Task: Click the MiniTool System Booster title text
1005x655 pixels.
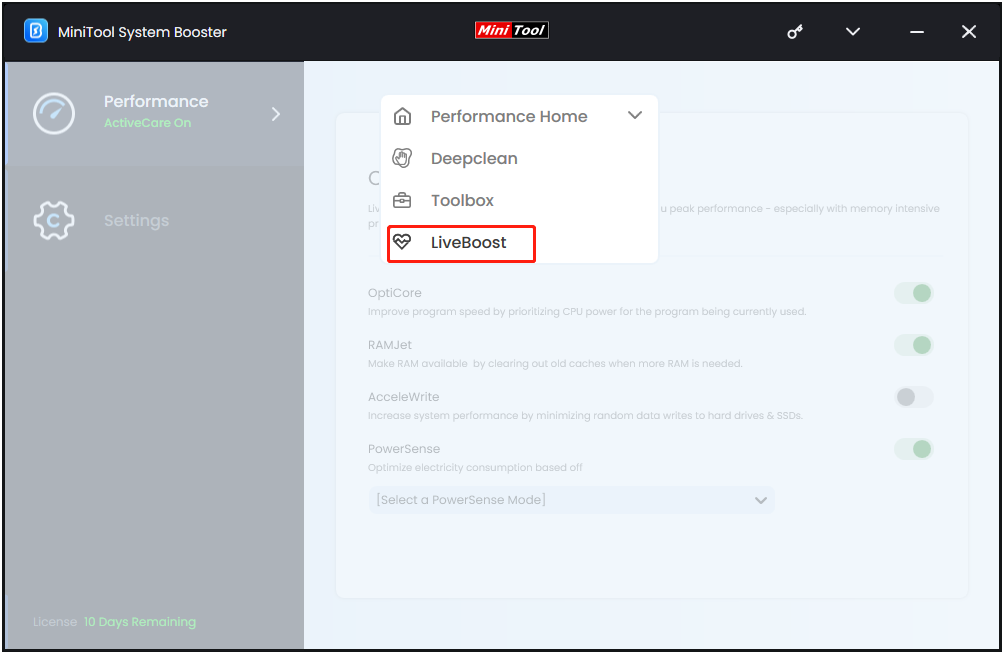Action: pyautogui.click(x=142, y=32)
